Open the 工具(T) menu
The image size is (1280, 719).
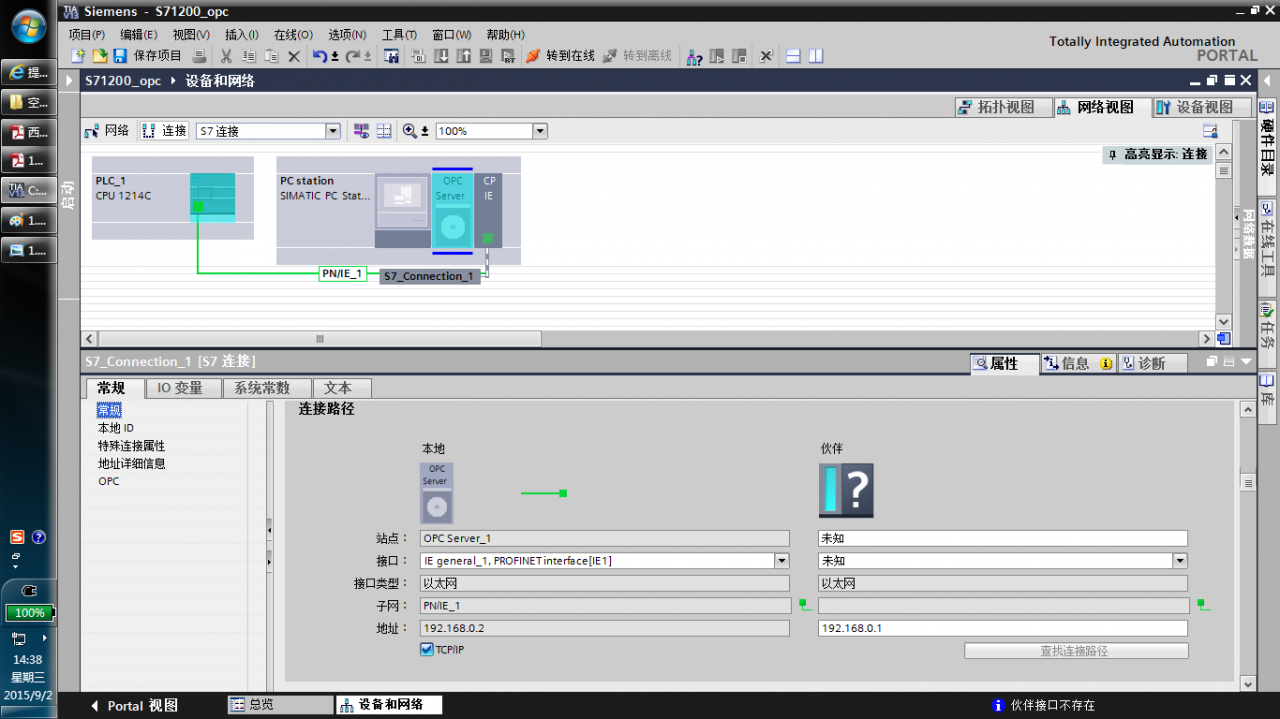[400, 34]
